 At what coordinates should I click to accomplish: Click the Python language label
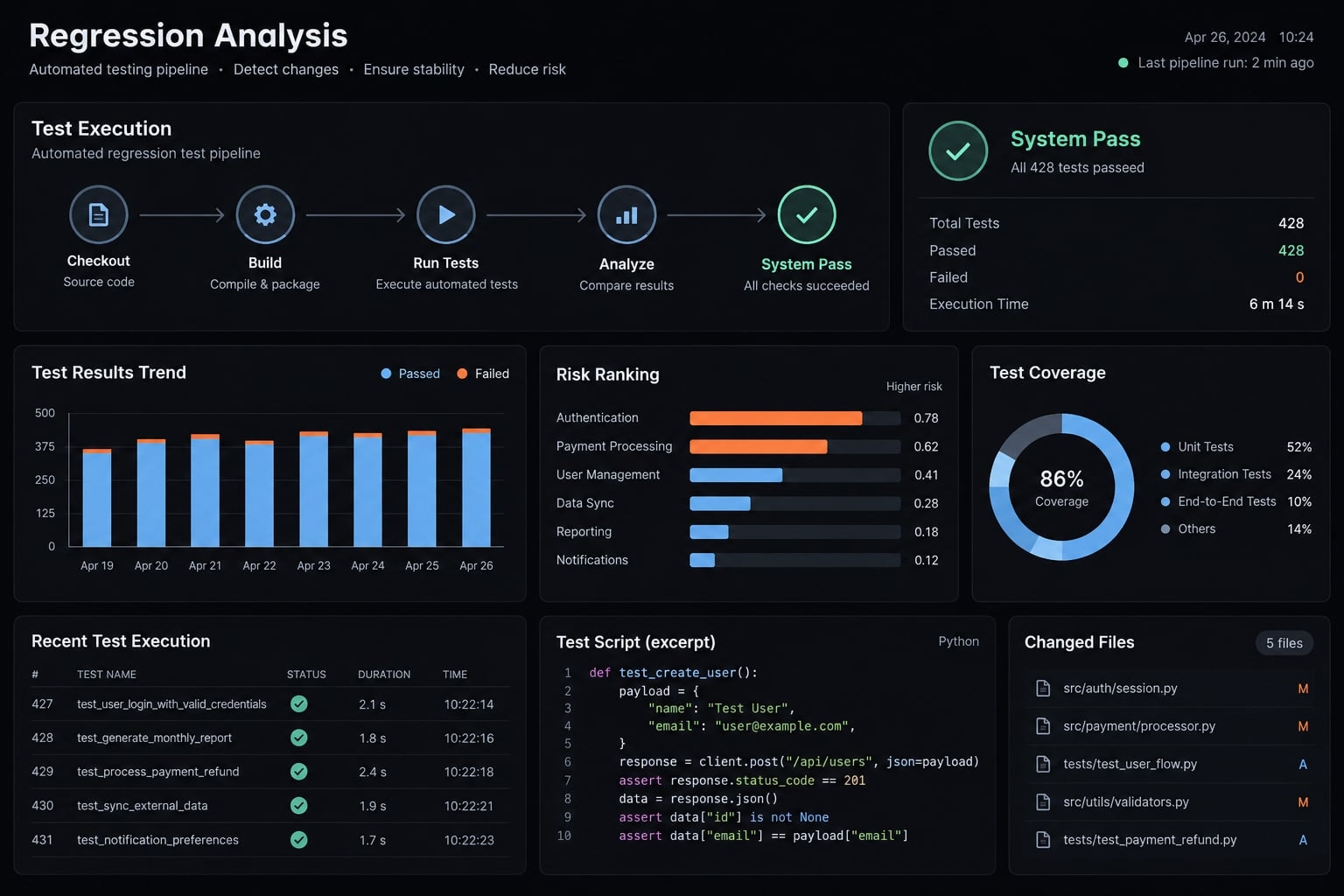[959, 641]
